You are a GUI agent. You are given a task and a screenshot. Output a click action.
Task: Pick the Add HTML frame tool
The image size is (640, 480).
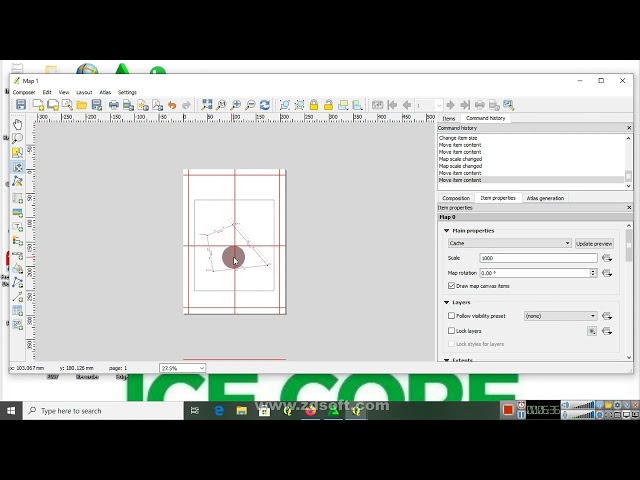click(18, 325)
